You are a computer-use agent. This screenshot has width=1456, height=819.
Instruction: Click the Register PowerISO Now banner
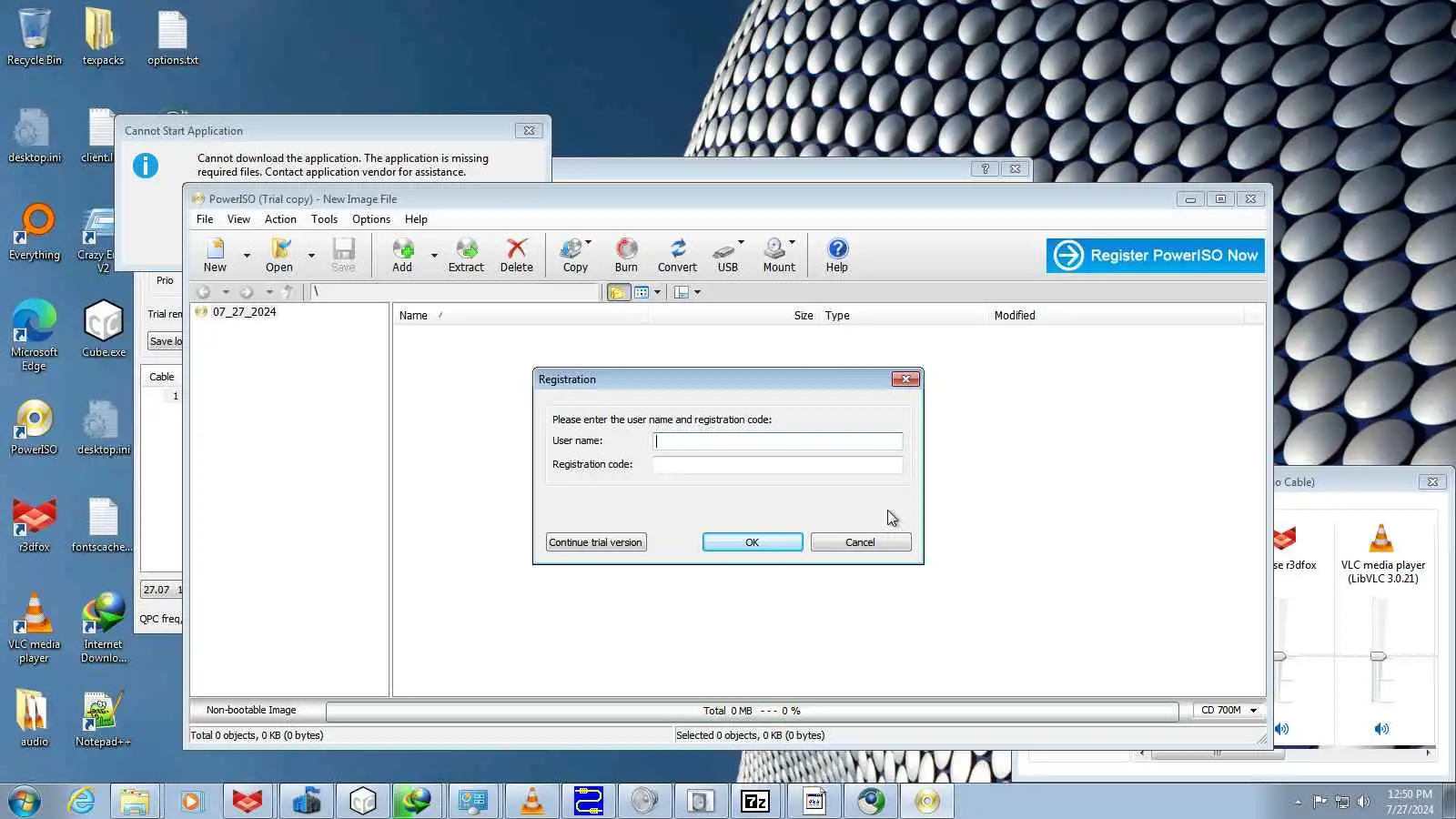point(1156,256)
